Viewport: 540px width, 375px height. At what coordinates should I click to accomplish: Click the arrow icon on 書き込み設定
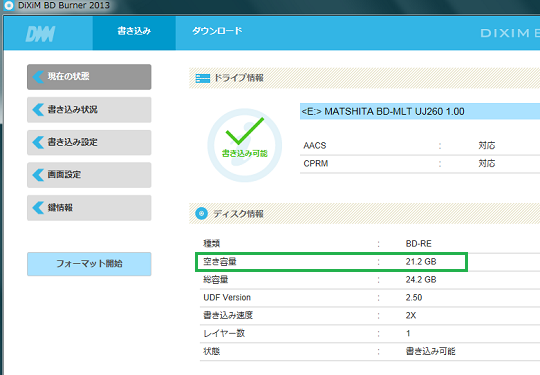click(38, 142)
